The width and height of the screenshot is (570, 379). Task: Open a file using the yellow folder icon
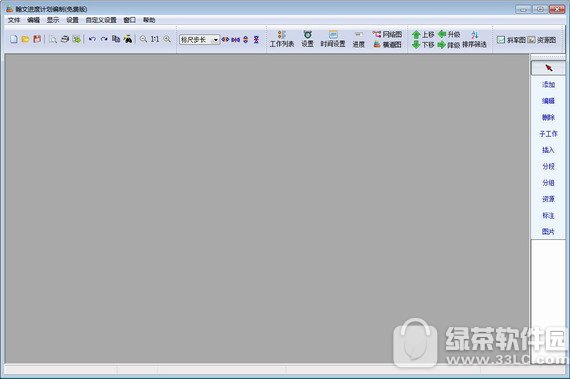point(25,39)
